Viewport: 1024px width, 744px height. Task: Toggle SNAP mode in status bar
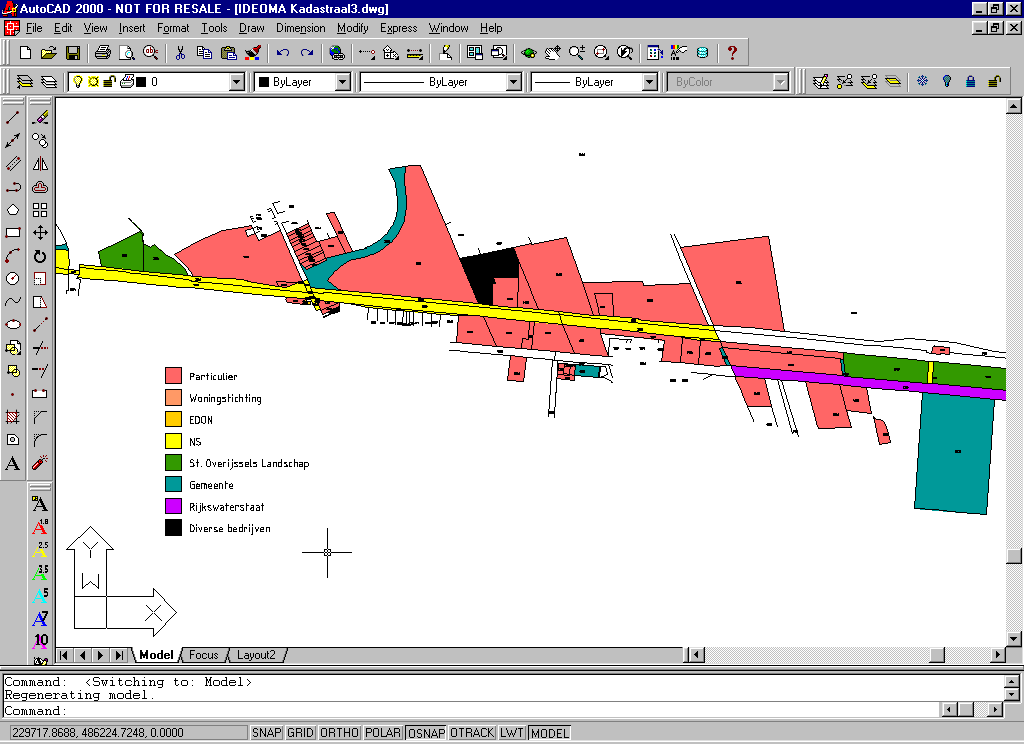click(x=266, y=733)
